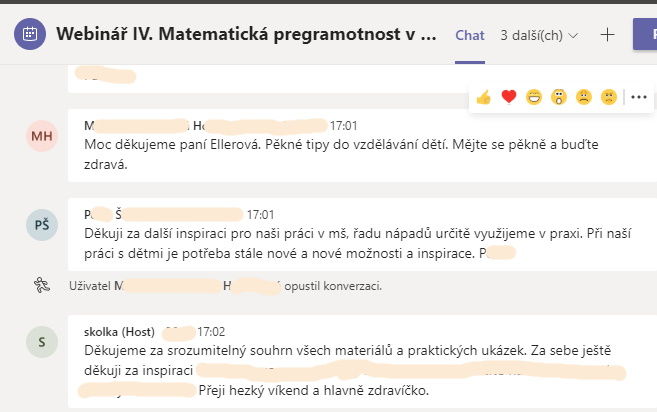The width and height of the screenshot is (657, 412).
Task: React with the angry face emoji
Action: coord(609,97)
